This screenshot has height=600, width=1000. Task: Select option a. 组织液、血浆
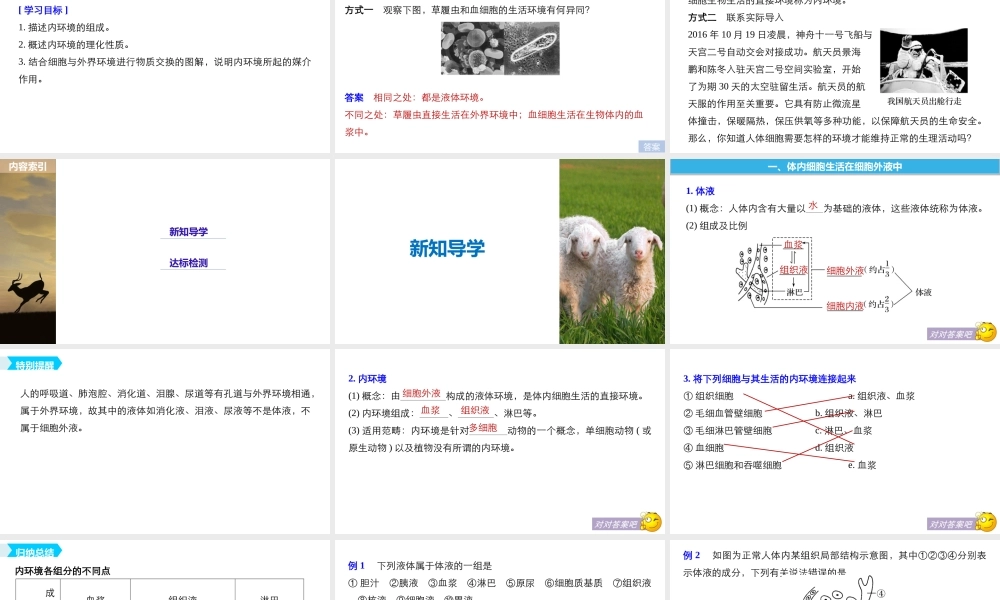(x=881, y=395)
